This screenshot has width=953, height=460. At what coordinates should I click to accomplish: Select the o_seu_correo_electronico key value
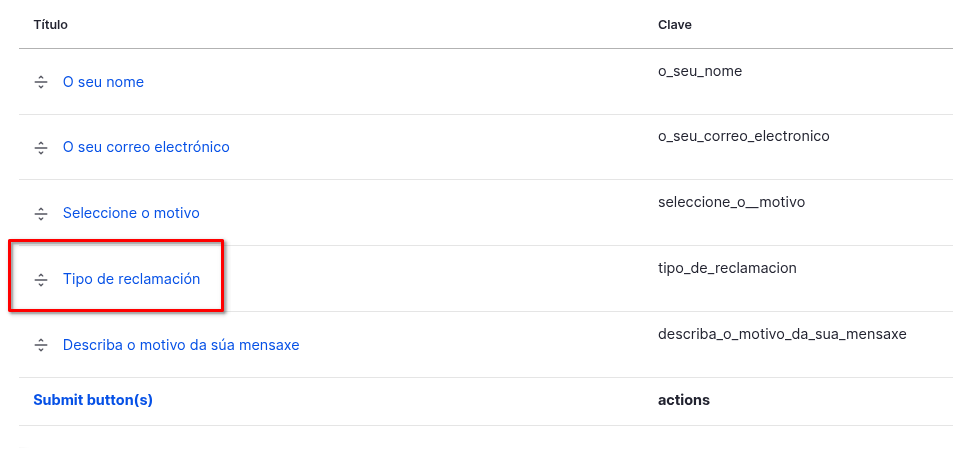[743, 136]
